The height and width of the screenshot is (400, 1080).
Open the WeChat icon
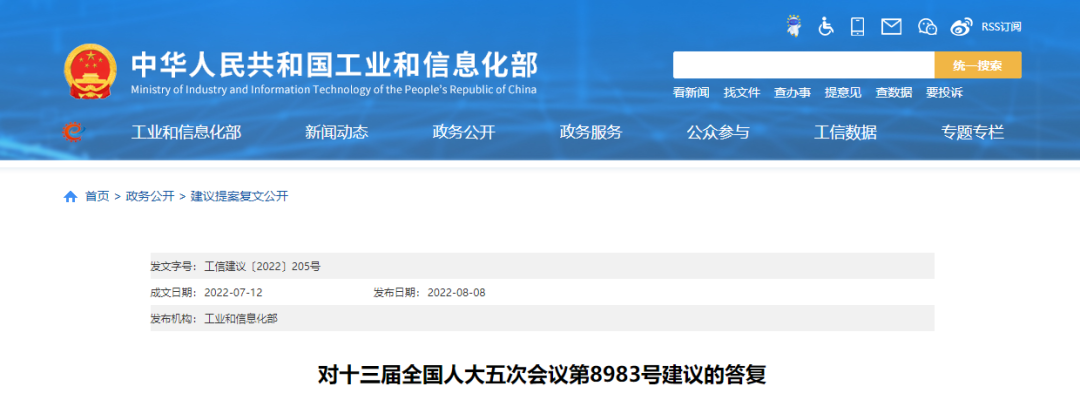pos(928,27)
